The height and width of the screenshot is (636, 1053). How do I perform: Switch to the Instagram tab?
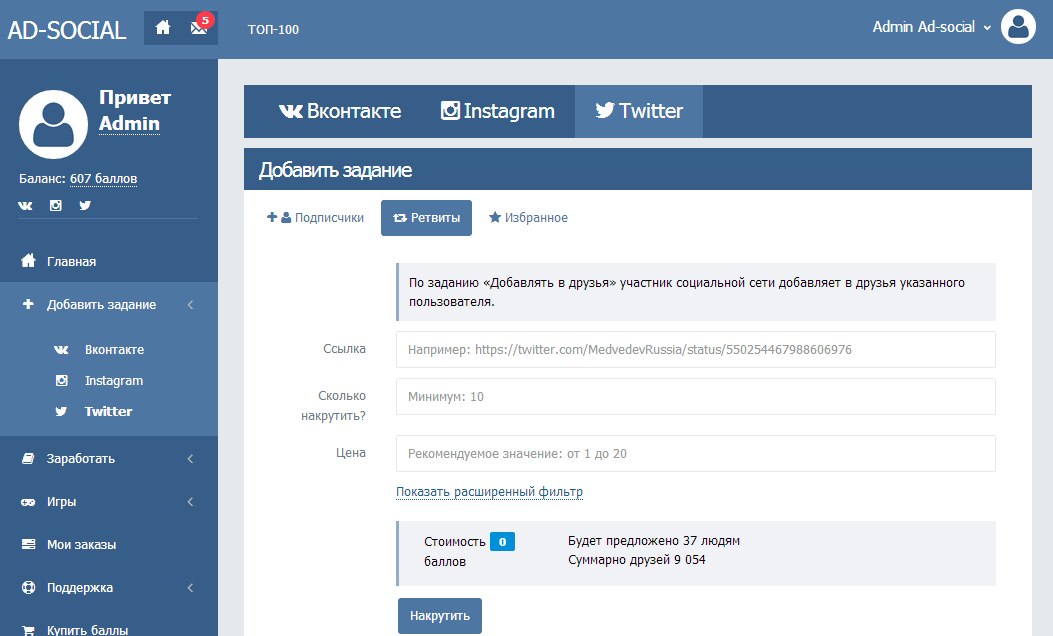[x=498, y=111]
